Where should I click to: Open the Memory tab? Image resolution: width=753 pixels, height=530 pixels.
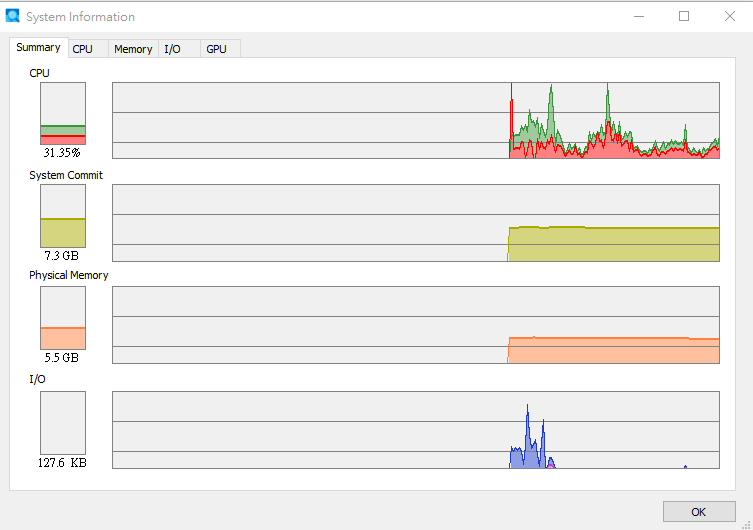(133, 49)
